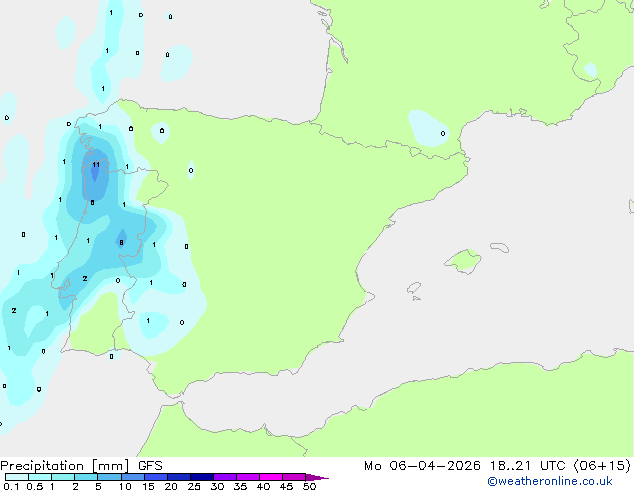The width and height of the screenshot is (634, 490).
Task: Click the darkest blue rain core over Galicia
Action: 95,173
